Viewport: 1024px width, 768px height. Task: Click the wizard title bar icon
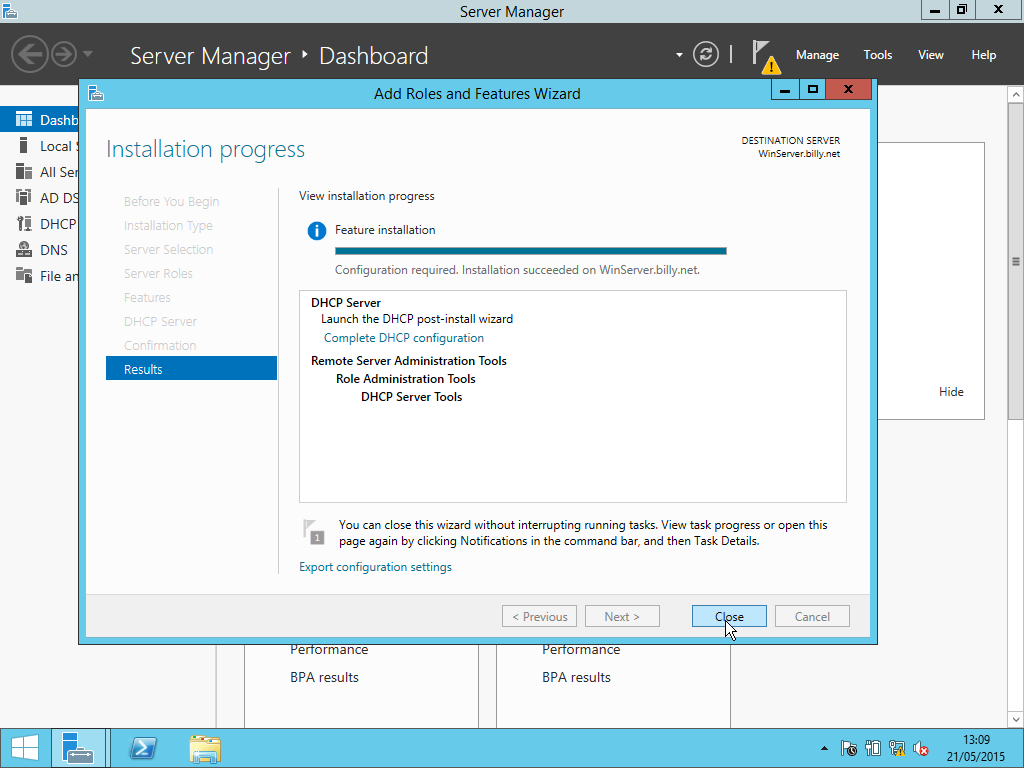click(x=96, y=93)
